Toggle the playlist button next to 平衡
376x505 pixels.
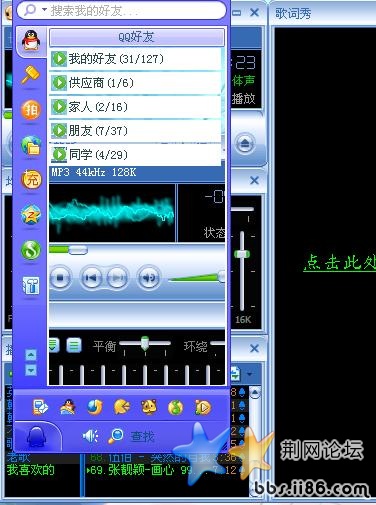74,346
